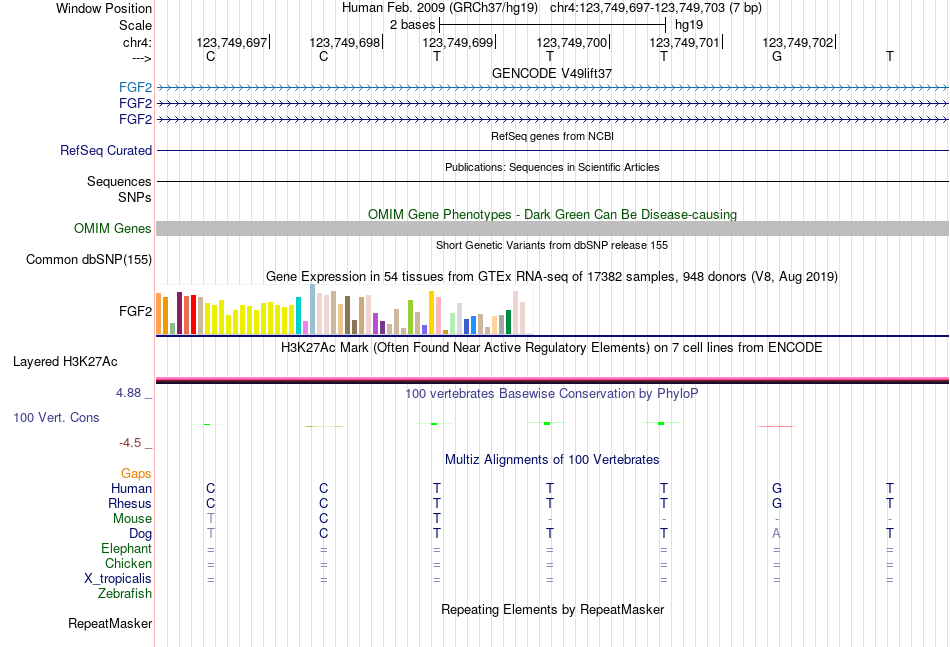The width and height of the screenshot is (950, 647).
Task: Click the Chicken species label
Action: pos(128,563)
